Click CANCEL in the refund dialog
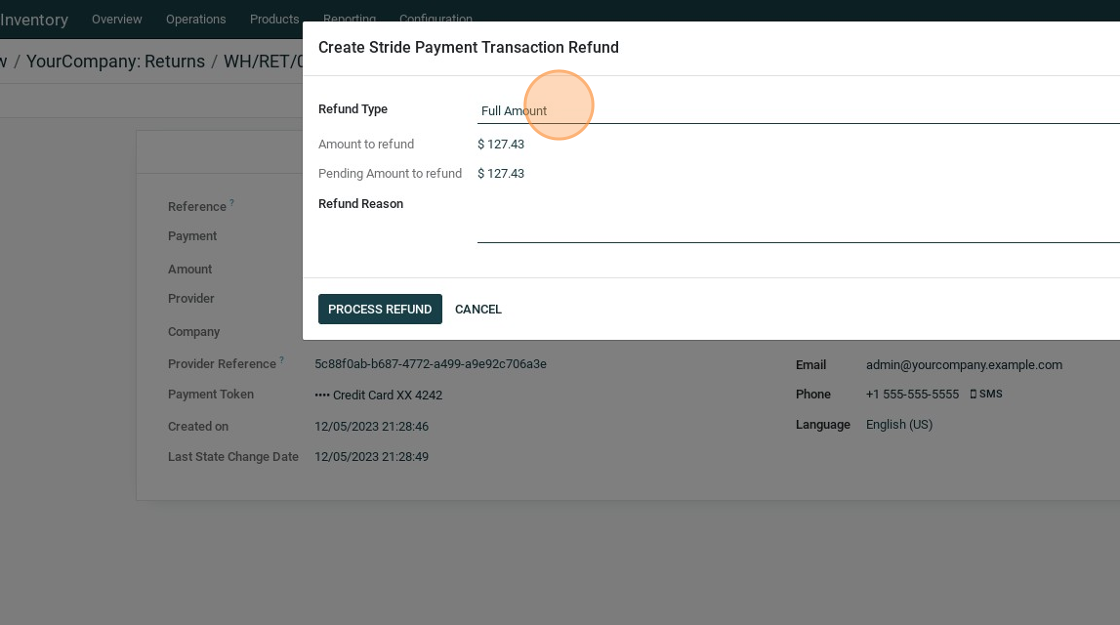The width and height of the screenshot is (1120, 625). click(x=478, y=309)
